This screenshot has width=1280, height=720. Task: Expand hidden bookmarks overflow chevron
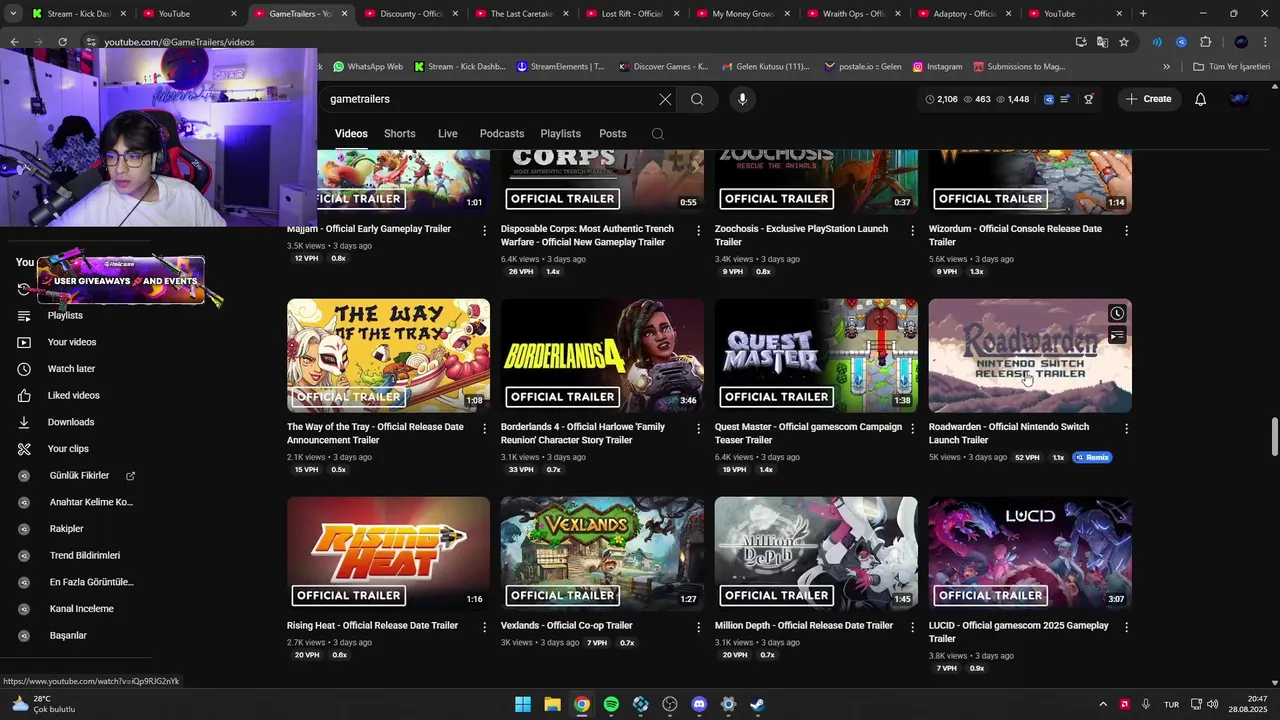coord(1166,67)
